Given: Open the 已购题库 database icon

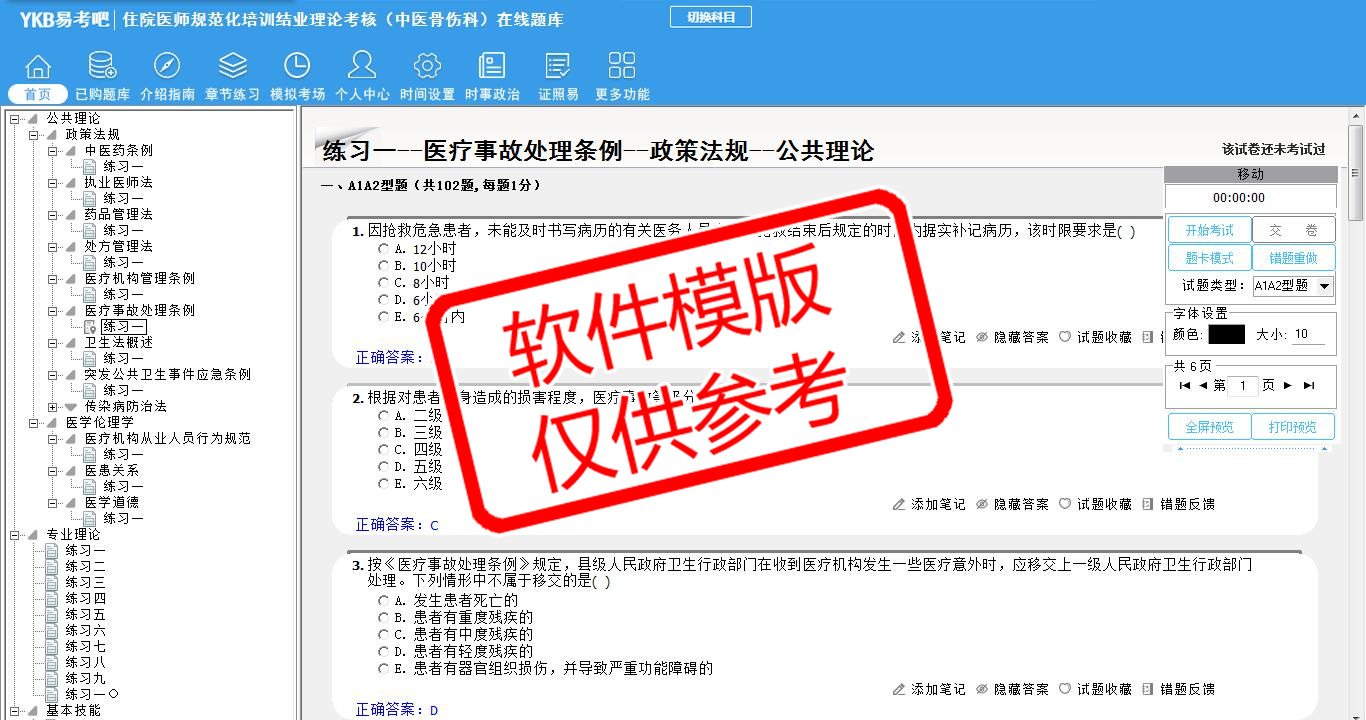Looking at the screenshot, I should pyautogui.click(x=102, y=66).
